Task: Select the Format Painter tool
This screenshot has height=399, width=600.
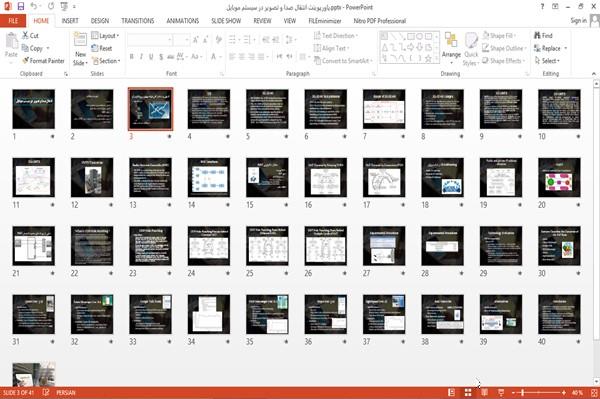Action: click(x=43, y=61)
